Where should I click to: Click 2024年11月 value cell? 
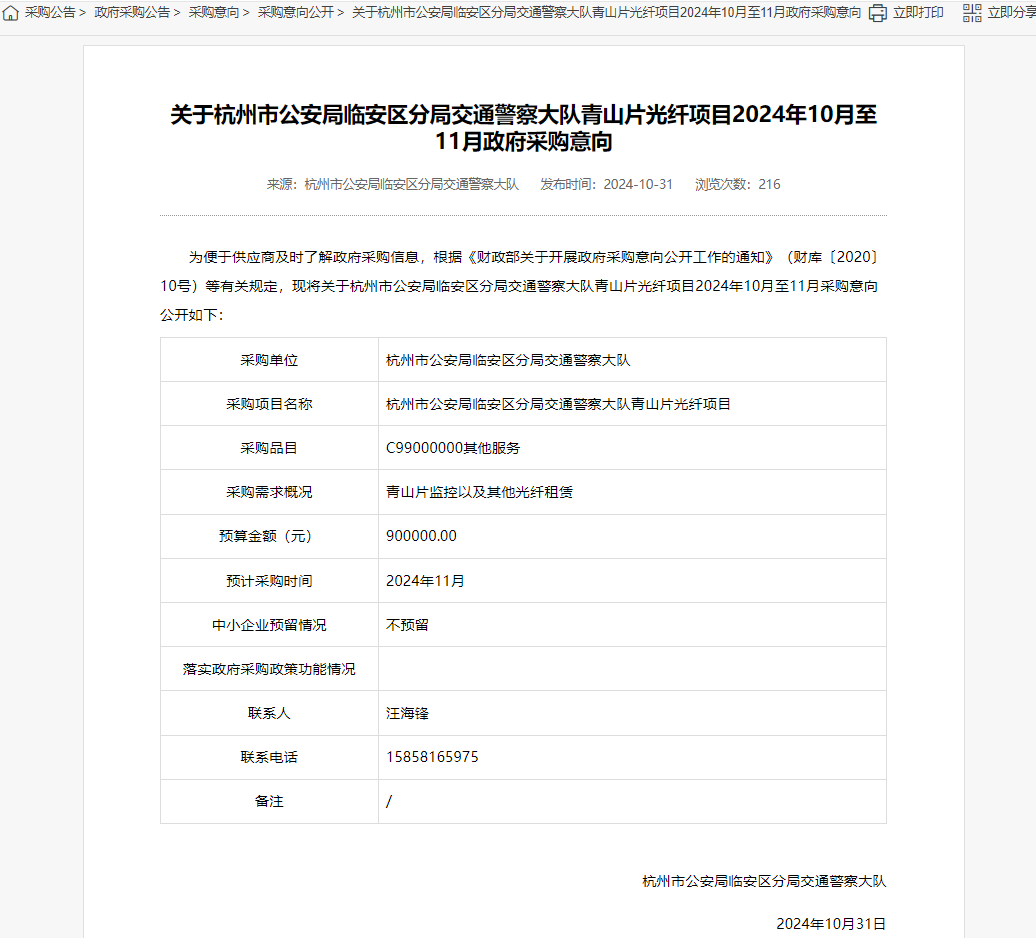click(632, 581)
